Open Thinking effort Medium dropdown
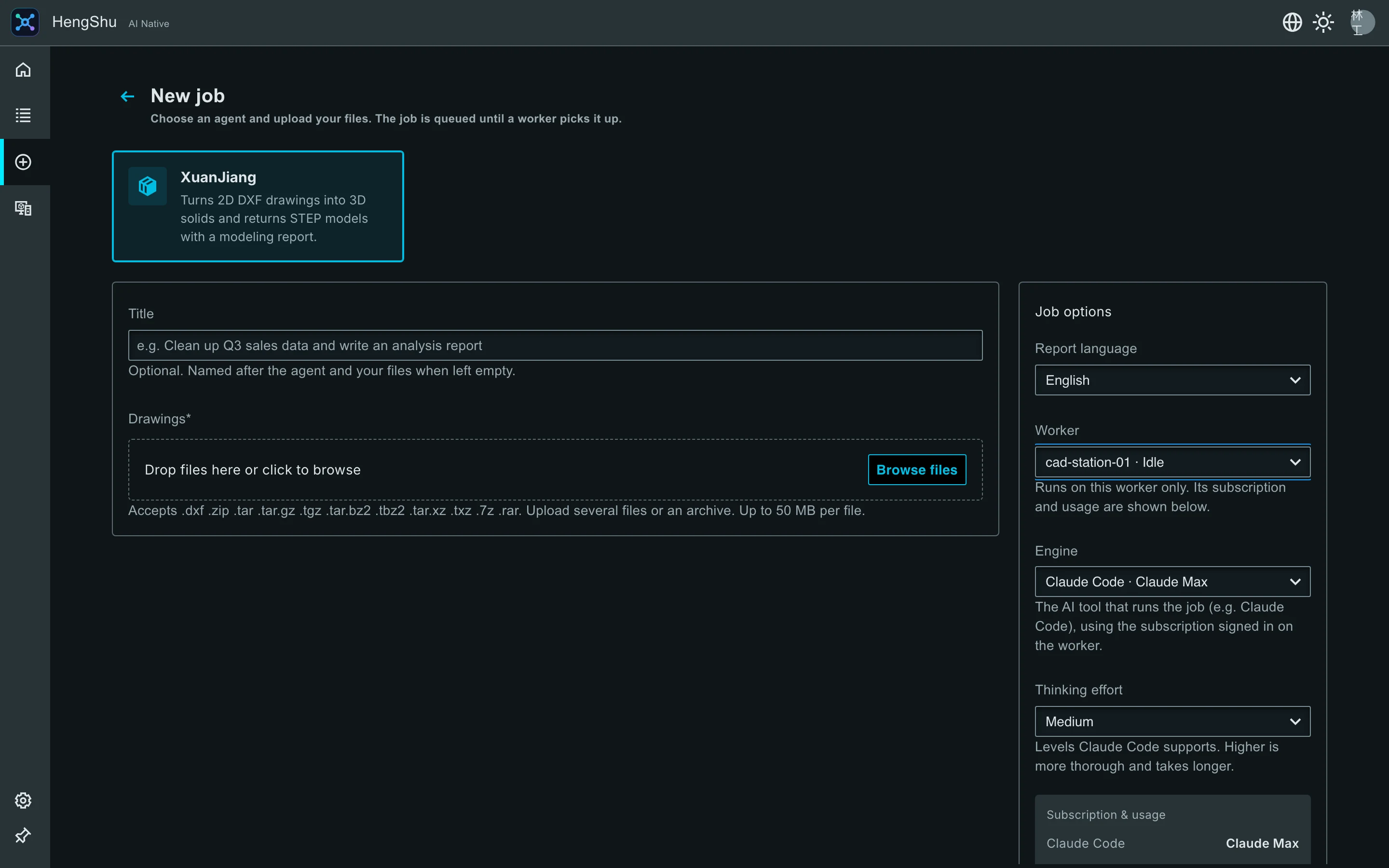 click(1172, 721)
